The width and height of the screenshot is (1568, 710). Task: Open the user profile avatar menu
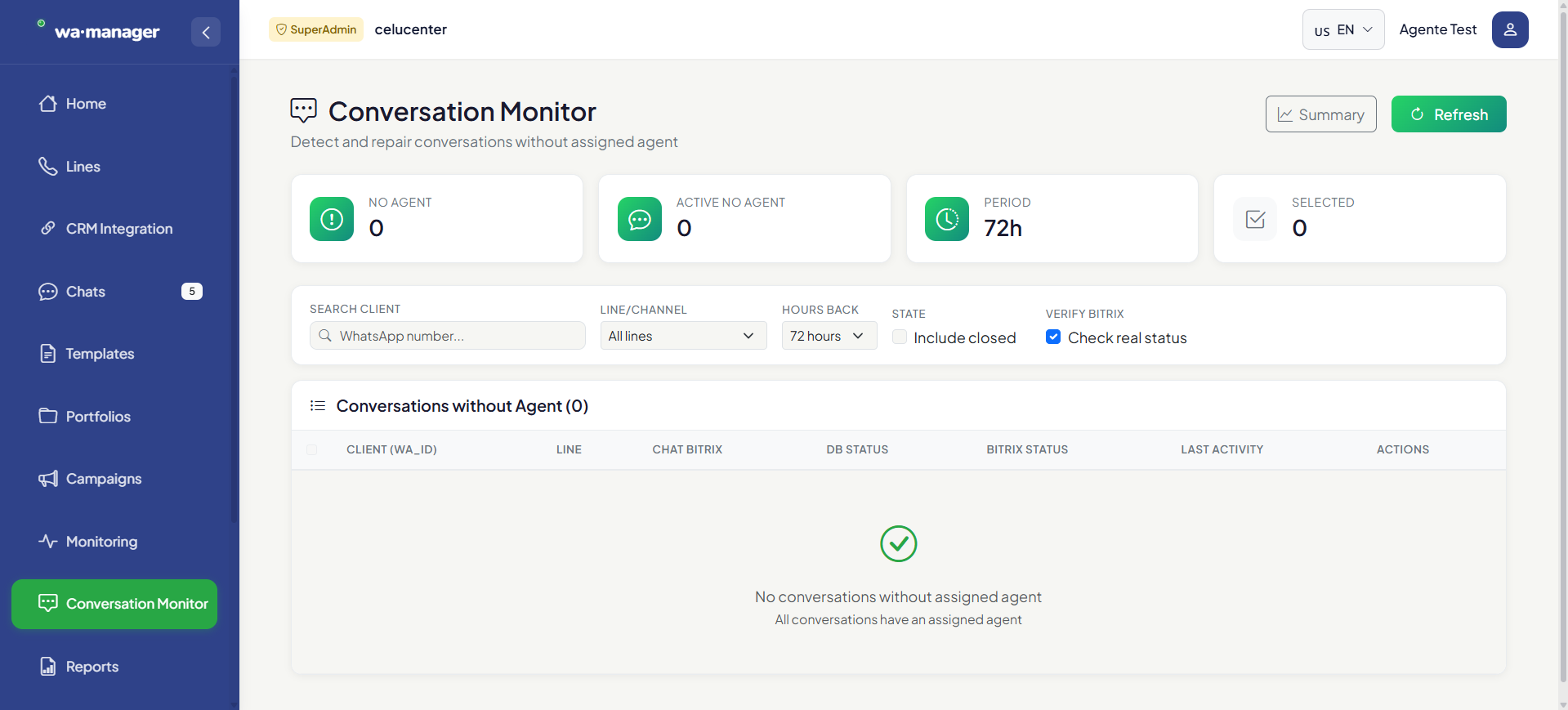click(1510, 29)
